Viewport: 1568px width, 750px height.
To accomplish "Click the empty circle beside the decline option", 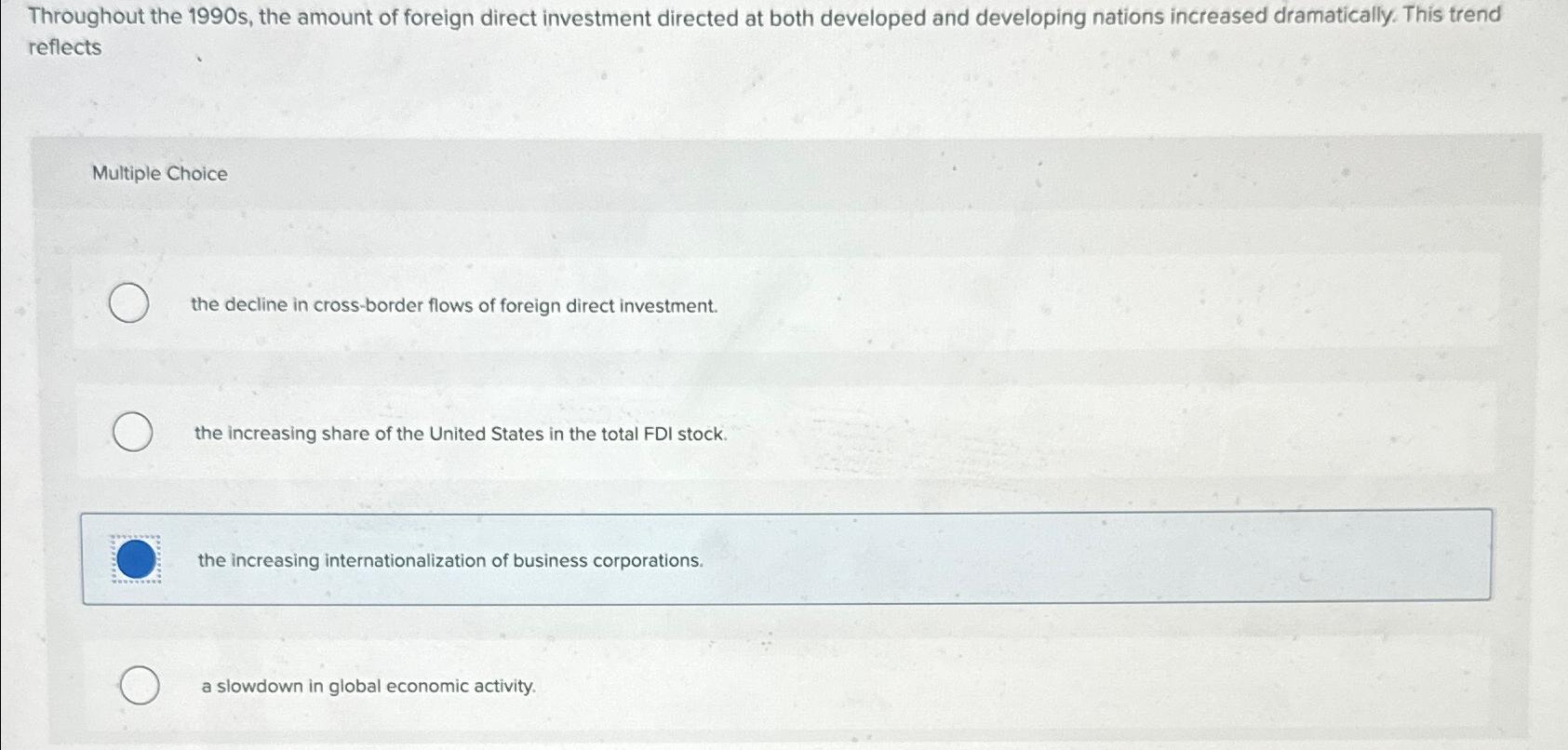I will click(x=130, y=304).
